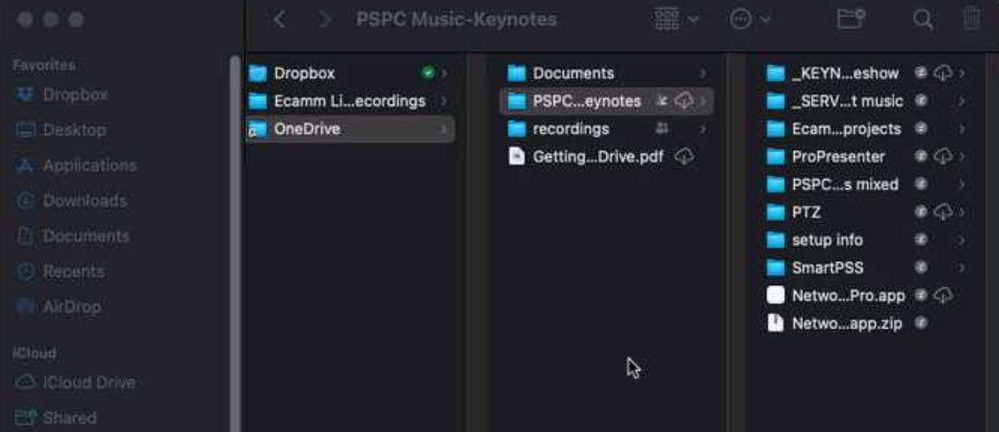Viewport: 999px width, 432px height.
Task: Expand the PTZ folder chevron
Action: [961, 212]
